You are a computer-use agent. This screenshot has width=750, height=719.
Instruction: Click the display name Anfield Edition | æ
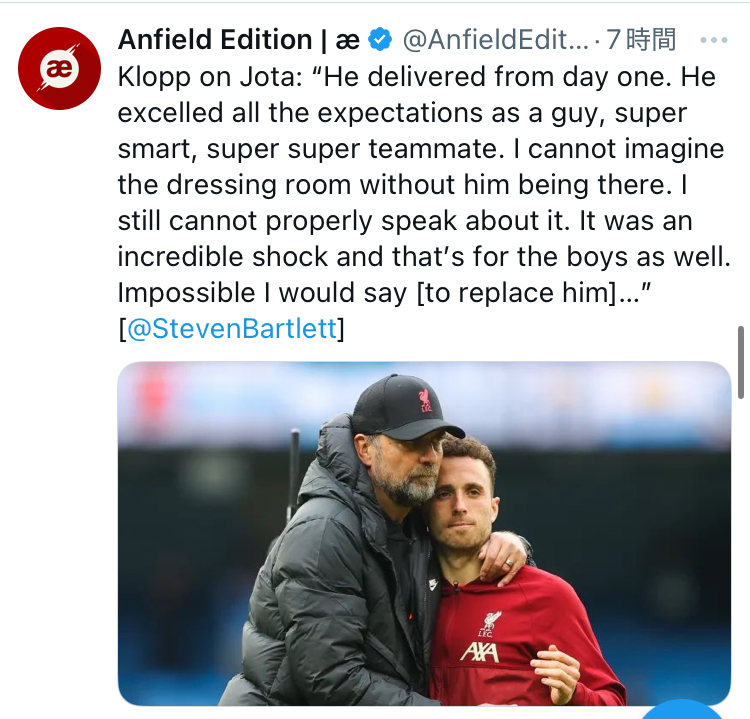[x=238, y=40]
